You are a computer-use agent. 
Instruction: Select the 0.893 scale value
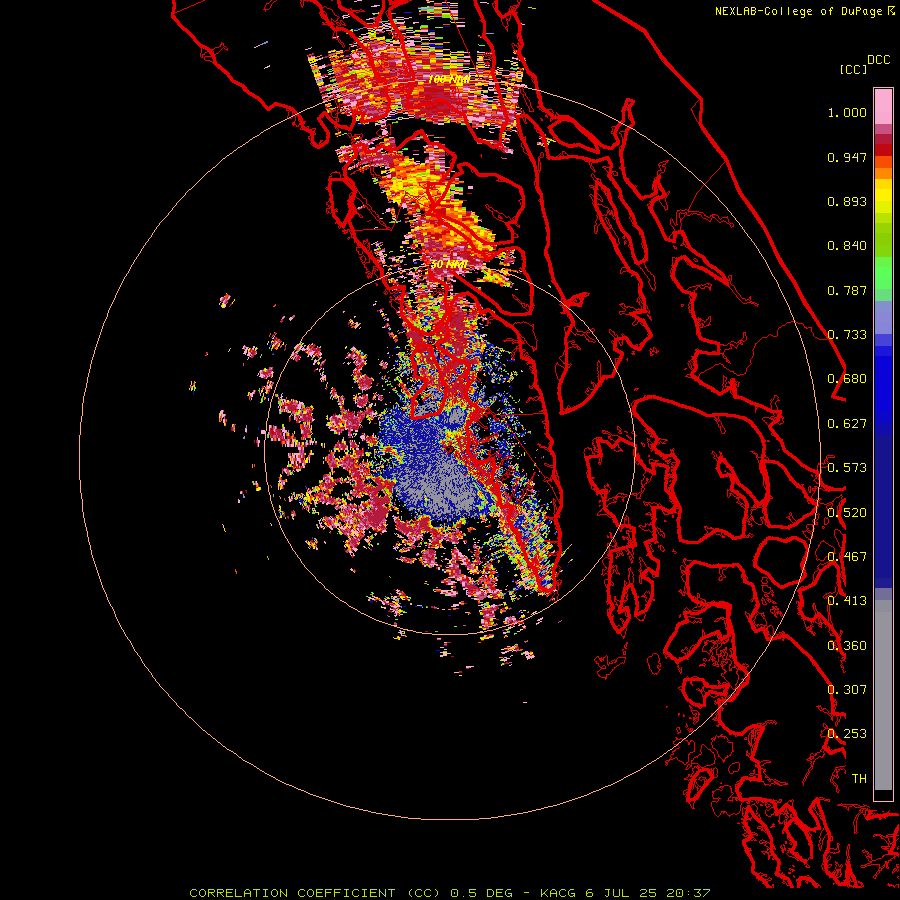[x=847, y=201]
